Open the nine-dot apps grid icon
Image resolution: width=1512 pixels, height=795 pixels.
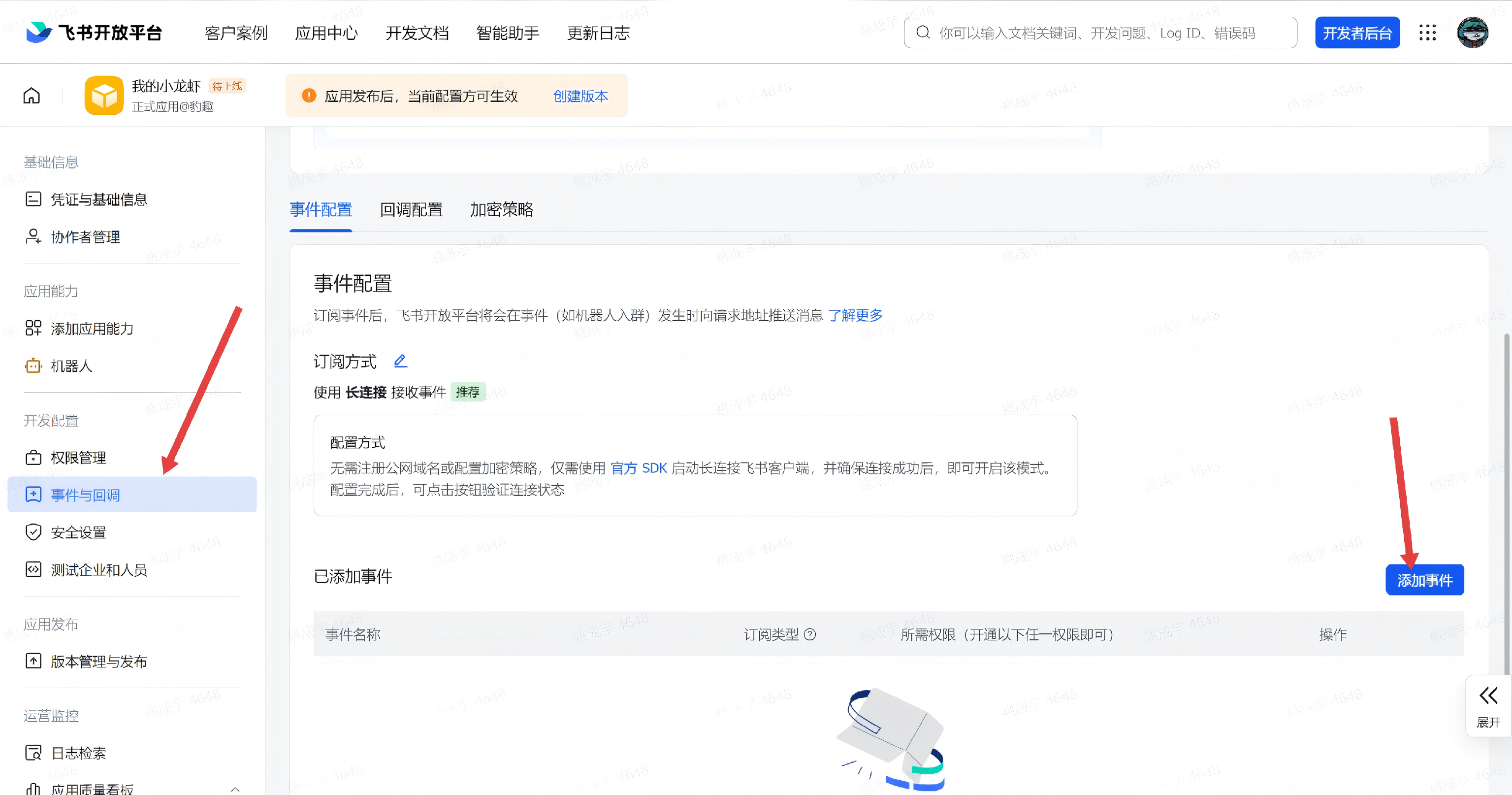[x=1427, y=33]
